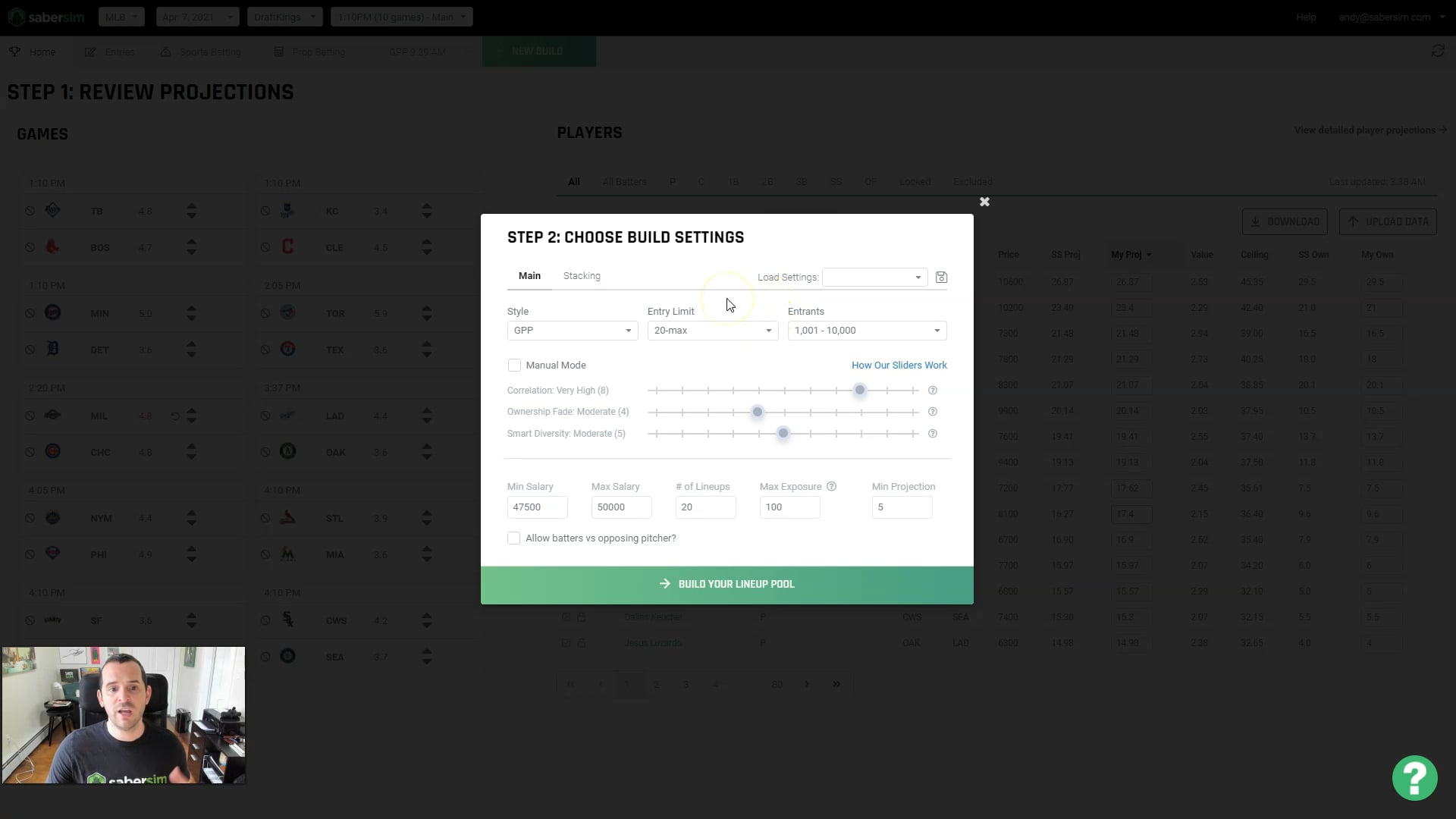Open the MLB sport dropdown

coord(121,17)
